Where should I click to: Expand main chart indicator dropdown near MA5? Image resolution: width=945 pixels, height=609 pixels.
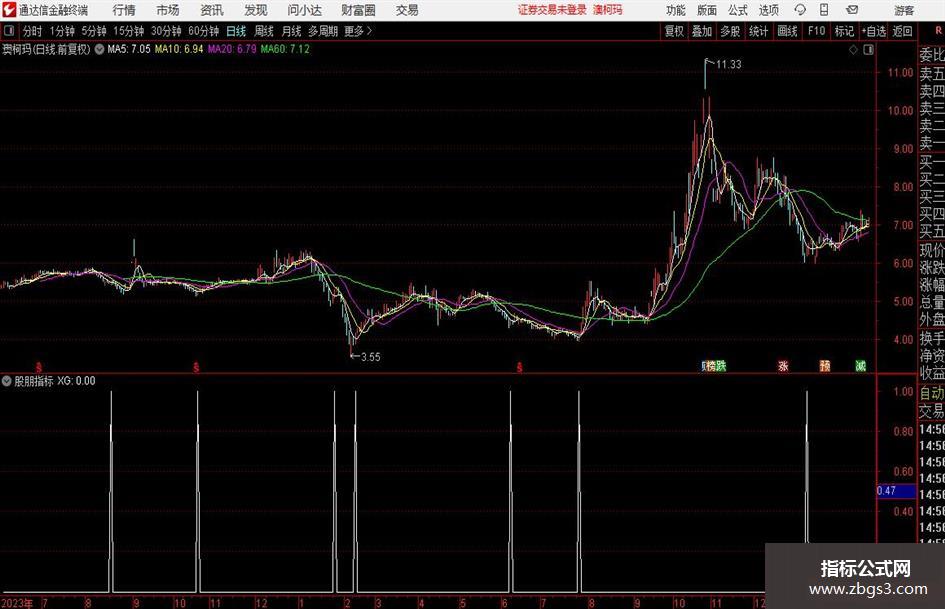click(99, 49)
